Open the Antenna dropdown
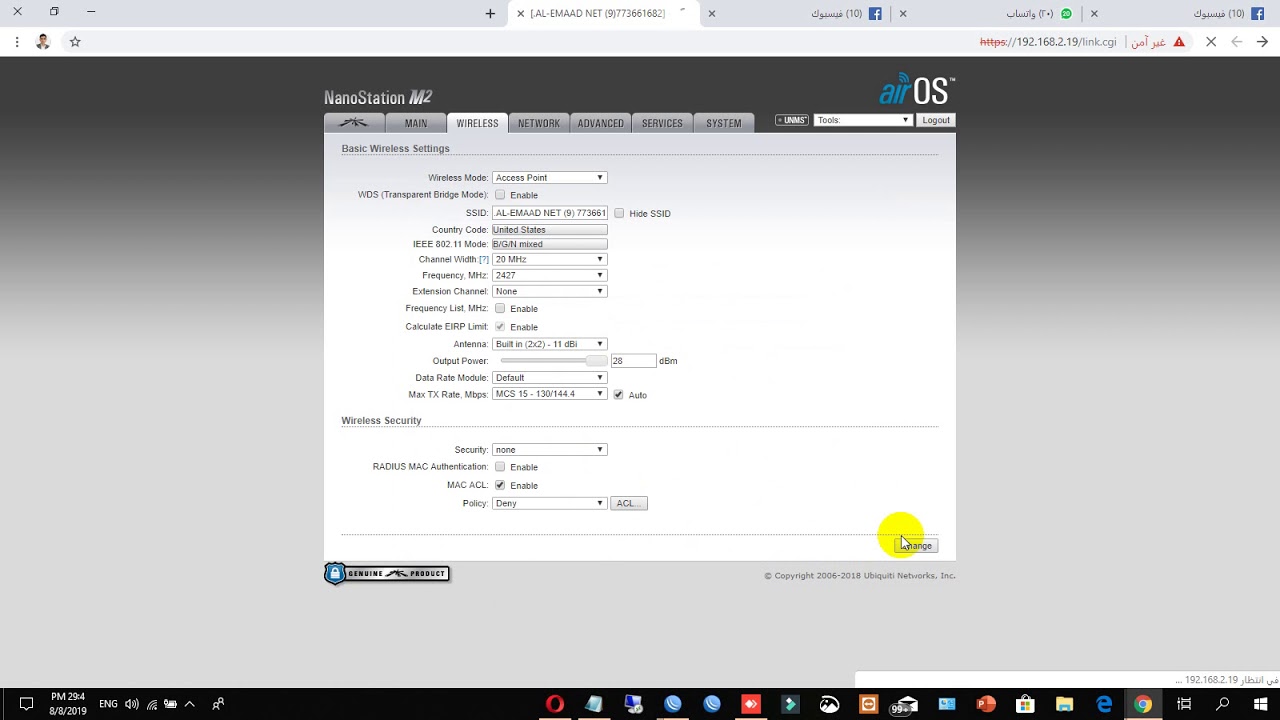The image size is (1280, 720). point(549,344)
